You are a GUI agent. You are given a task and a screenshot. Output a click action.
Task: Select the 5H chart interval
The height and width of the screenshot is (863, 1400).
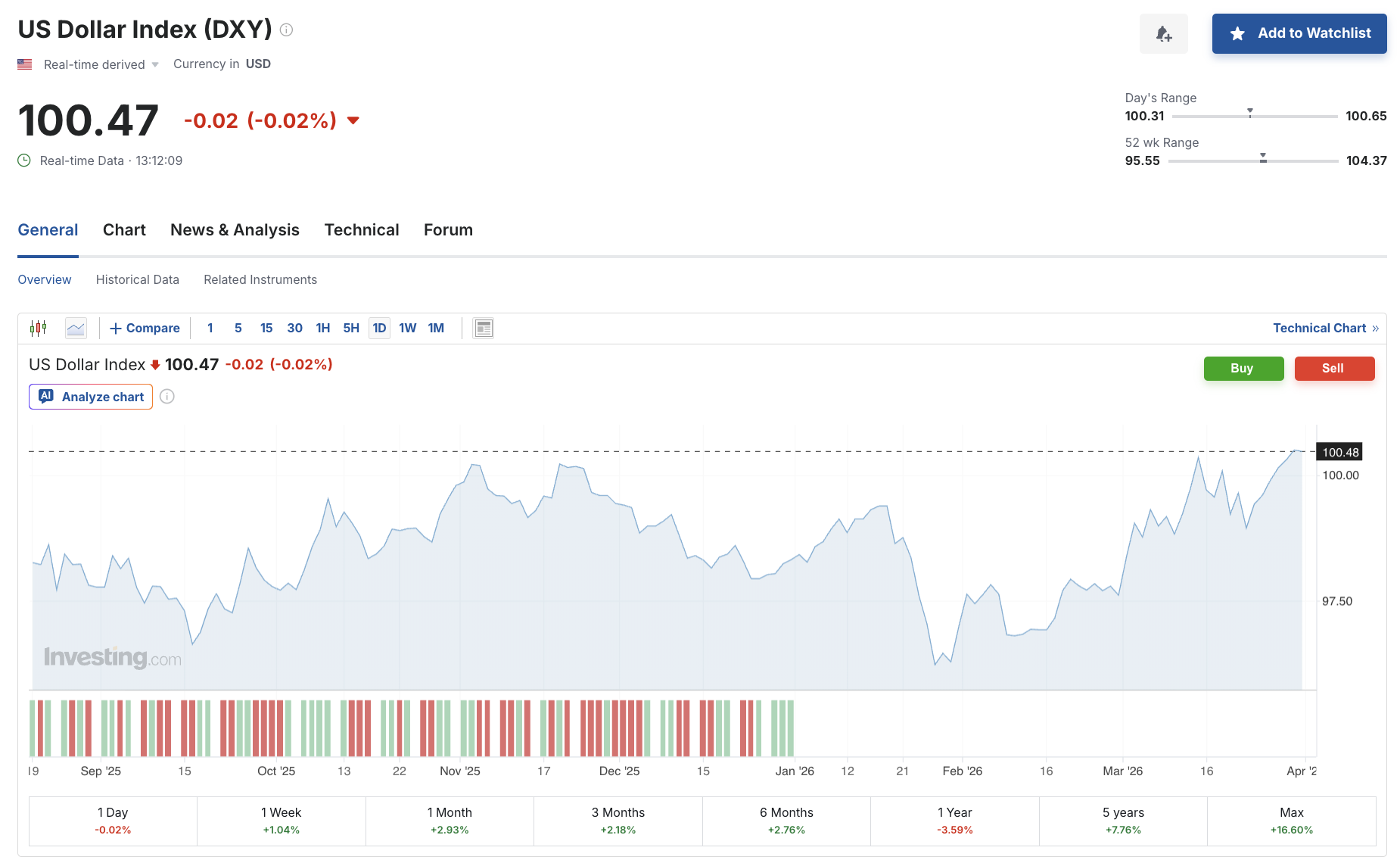pyautogui.click(x=351, y=328)
